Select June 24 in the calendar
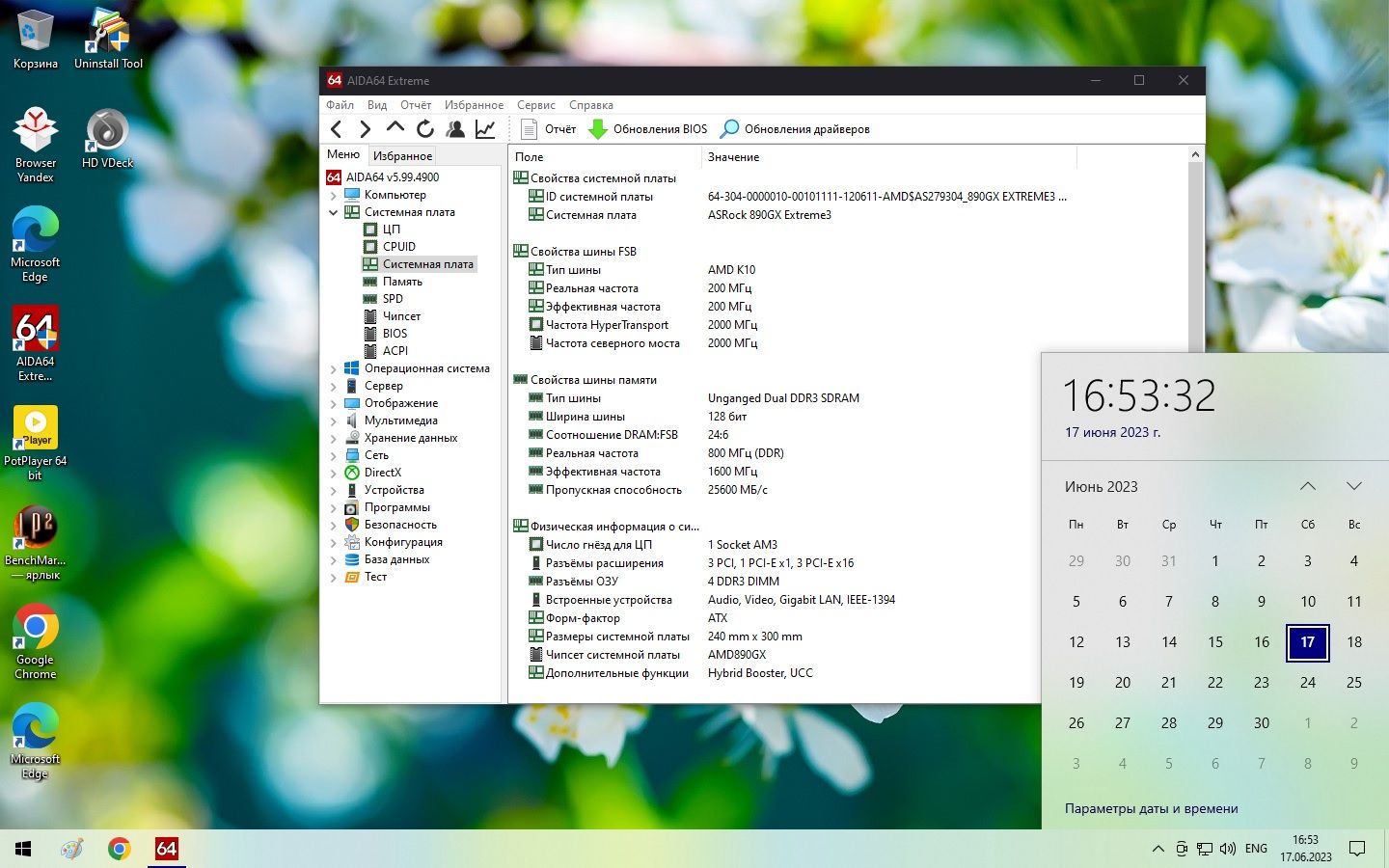Image resolution: width=1389 pixels, height=868 pixels. click(1308, 683)
